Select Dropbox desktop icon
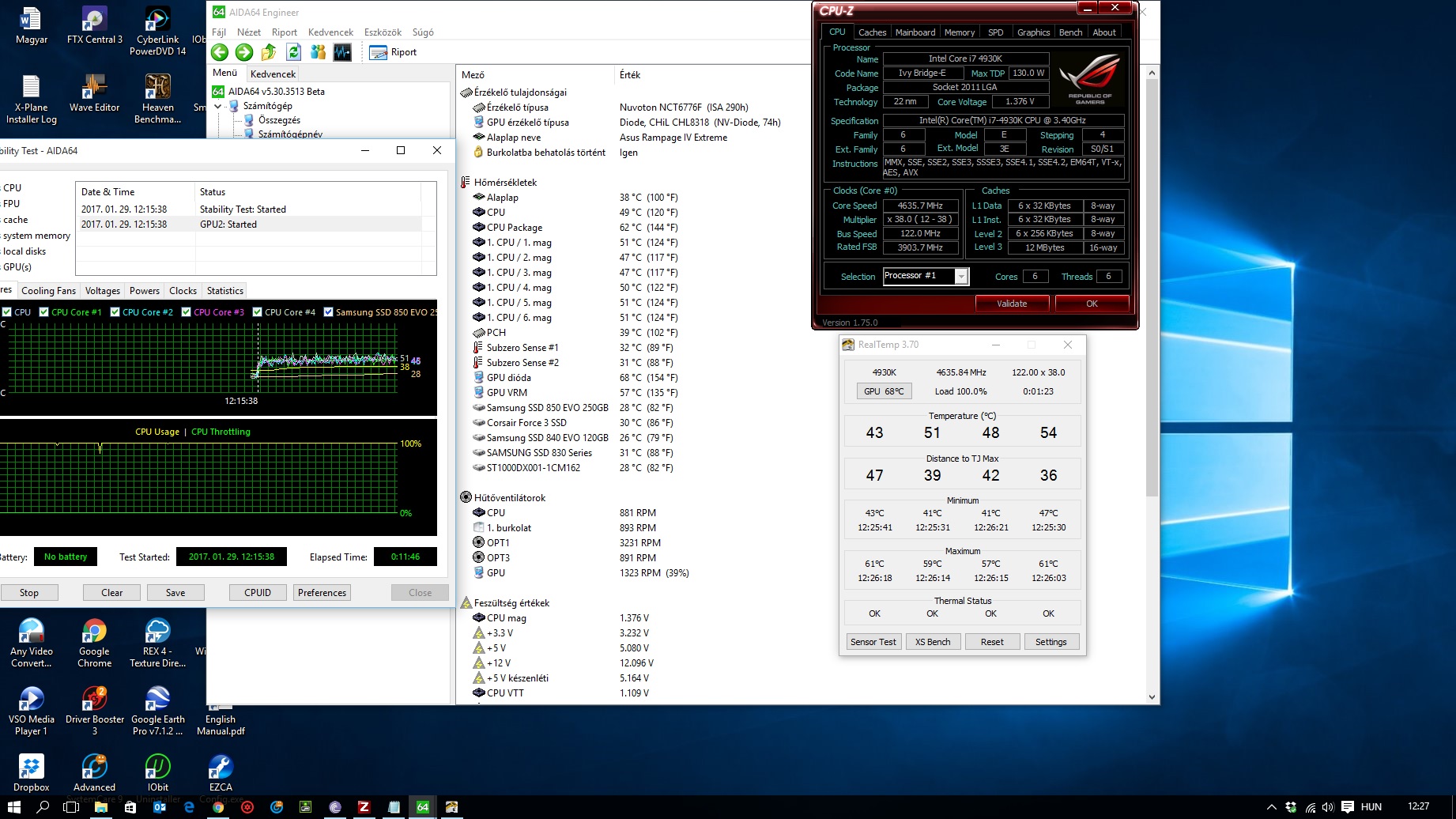The width and height of the screenshot is (1456, 819). pos(31,772)
